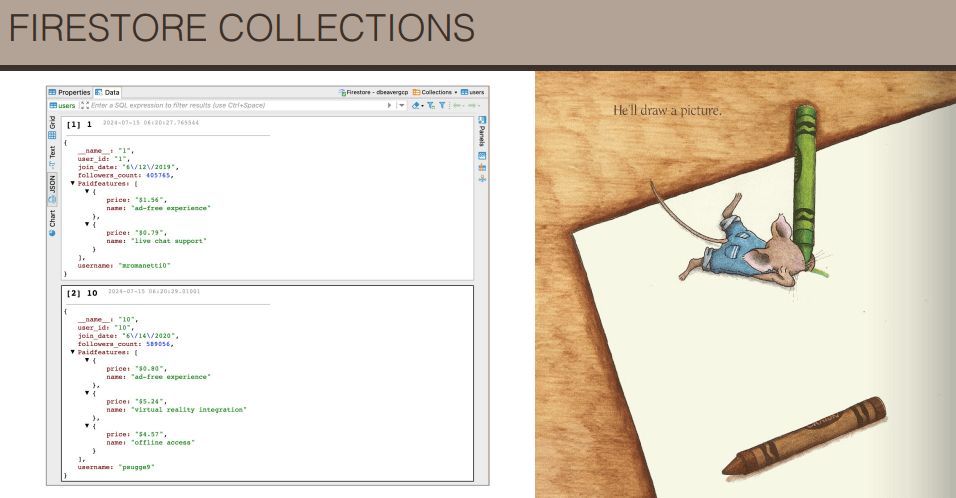Click the name value "offline access"
This screenshot has height=498, width=956.
tap(163, 443)
